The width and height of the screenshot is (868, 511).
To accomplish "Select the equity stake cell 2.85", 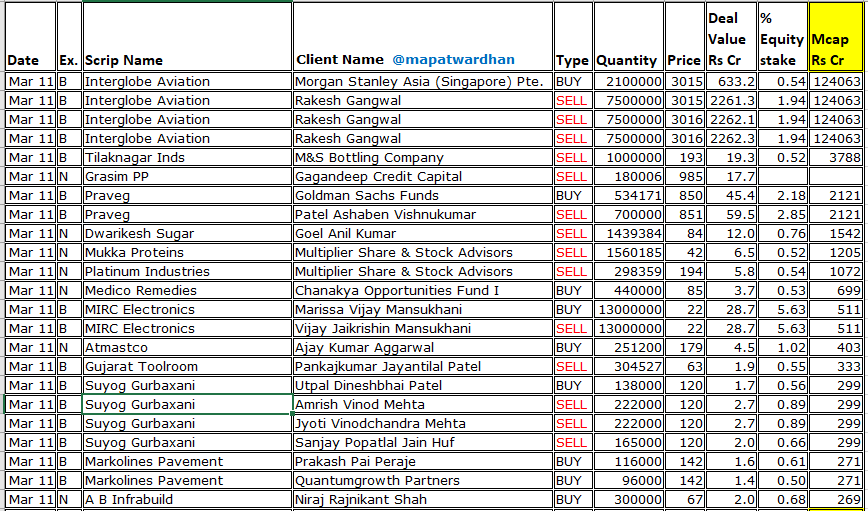I will [x=783, y=214].
